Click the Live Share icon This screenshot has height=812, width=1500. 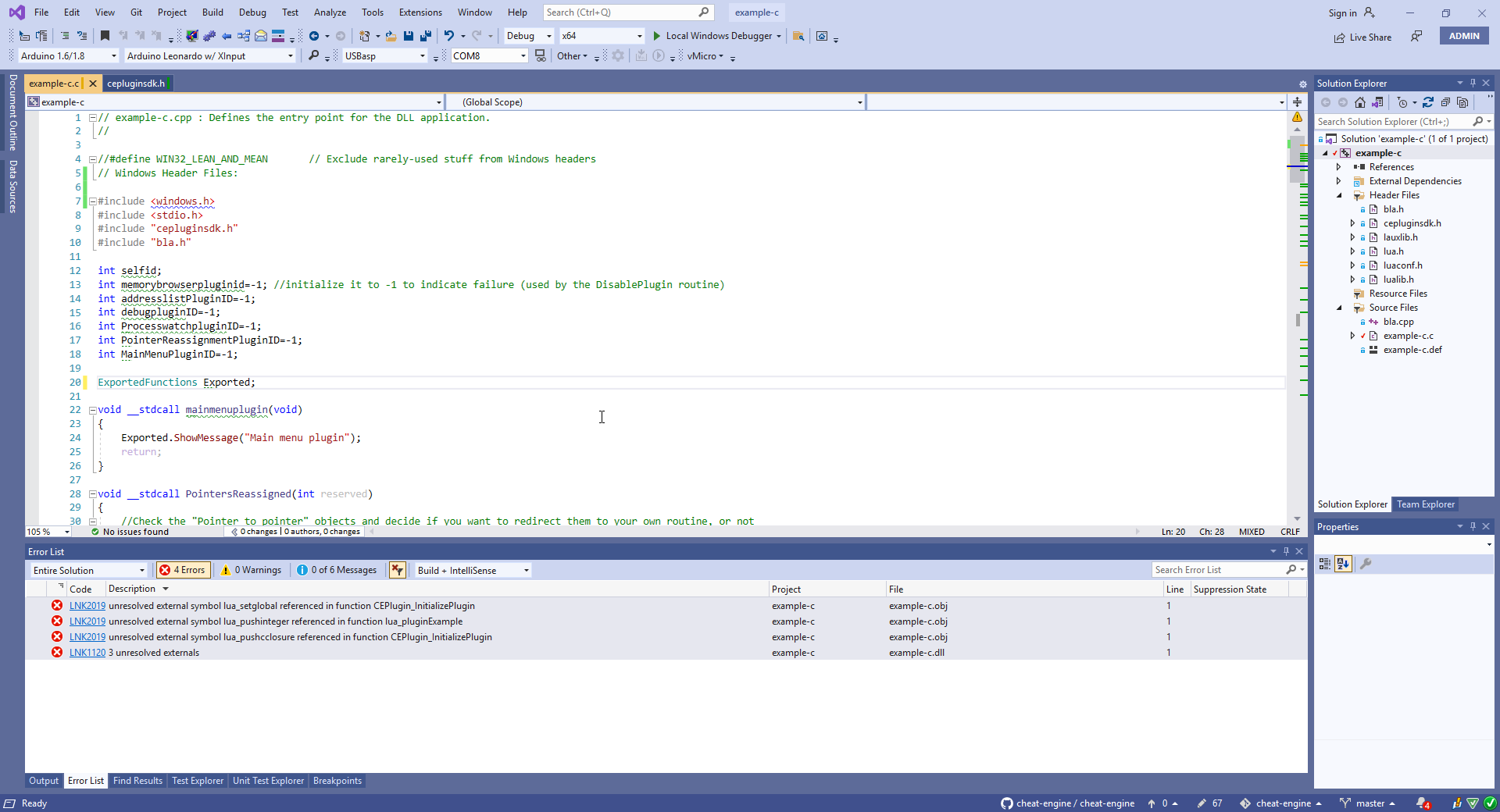click(1339, 37)
